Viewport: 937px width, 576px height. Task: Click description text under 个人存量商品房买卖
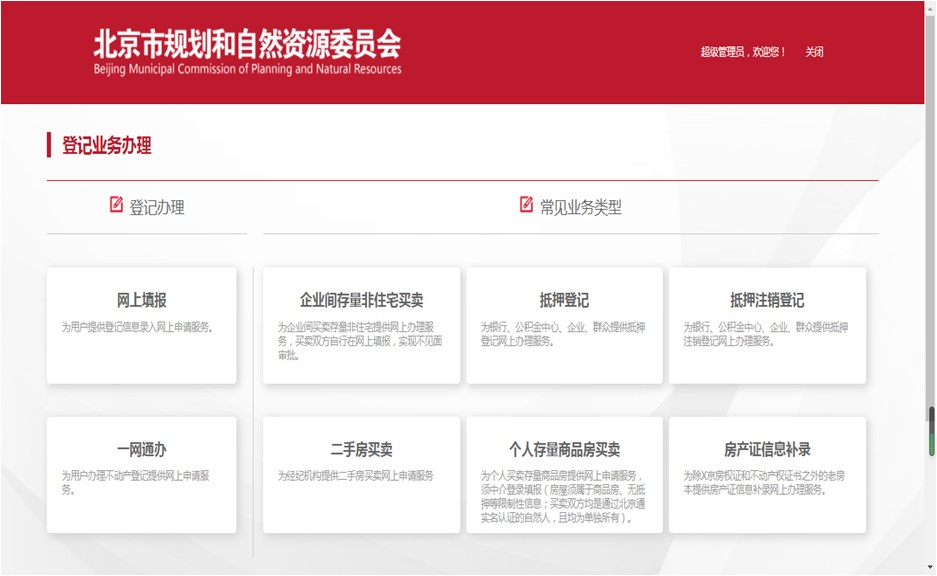click(x=563, y=497)
